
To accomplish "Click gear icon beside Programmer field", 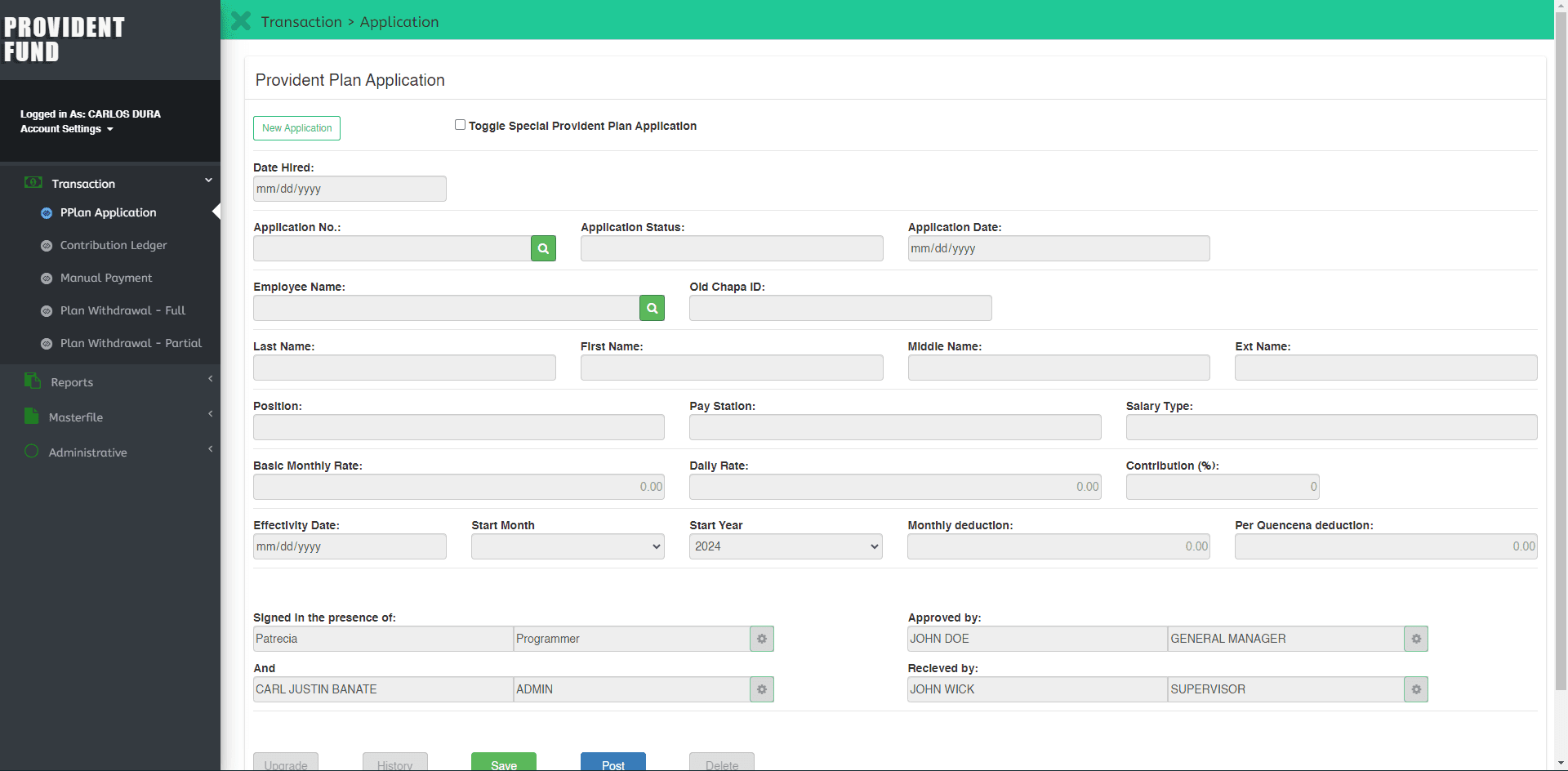I will pyautogui.click(x=761, y=639).
